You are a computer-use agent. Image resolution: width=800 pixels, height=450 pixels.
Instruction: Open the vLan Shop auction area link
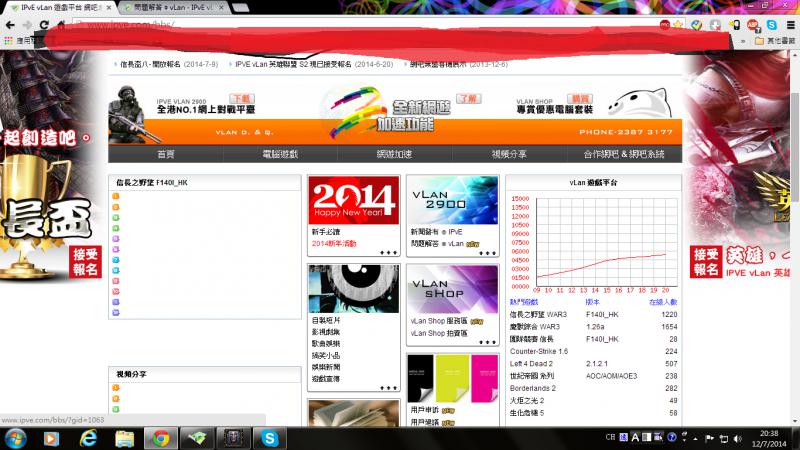pyautogui.click(x=439, y=333)
